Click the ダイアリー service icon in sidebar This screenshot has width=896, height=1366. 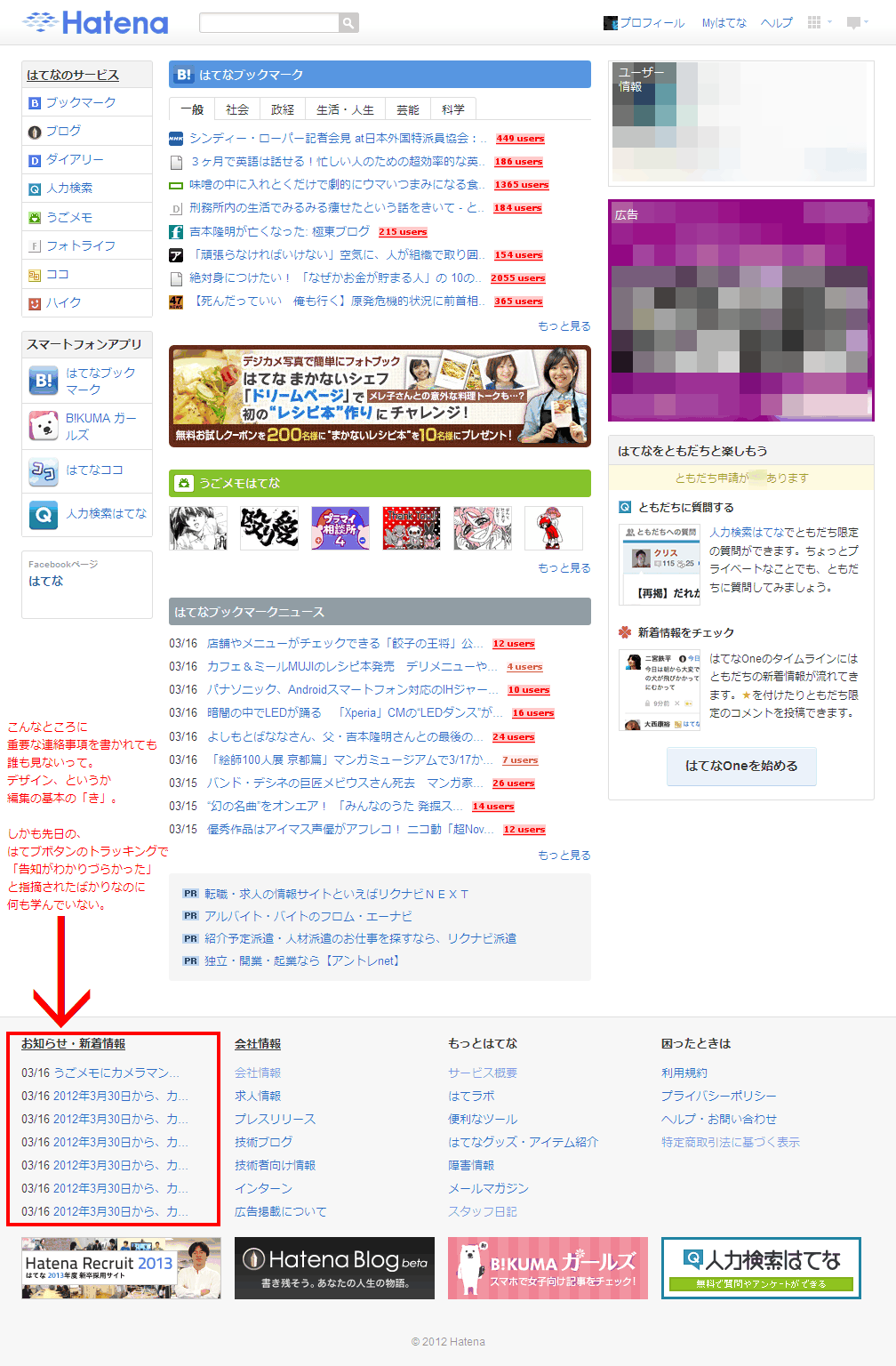pos(35,160)
